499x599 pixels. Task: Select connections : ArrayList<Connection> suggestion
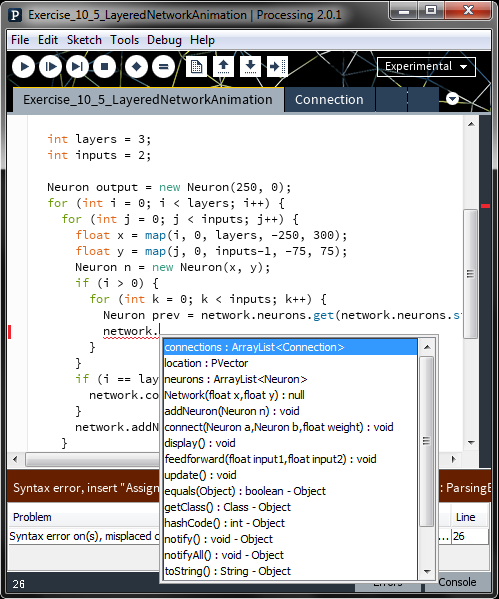pos(290,347)
